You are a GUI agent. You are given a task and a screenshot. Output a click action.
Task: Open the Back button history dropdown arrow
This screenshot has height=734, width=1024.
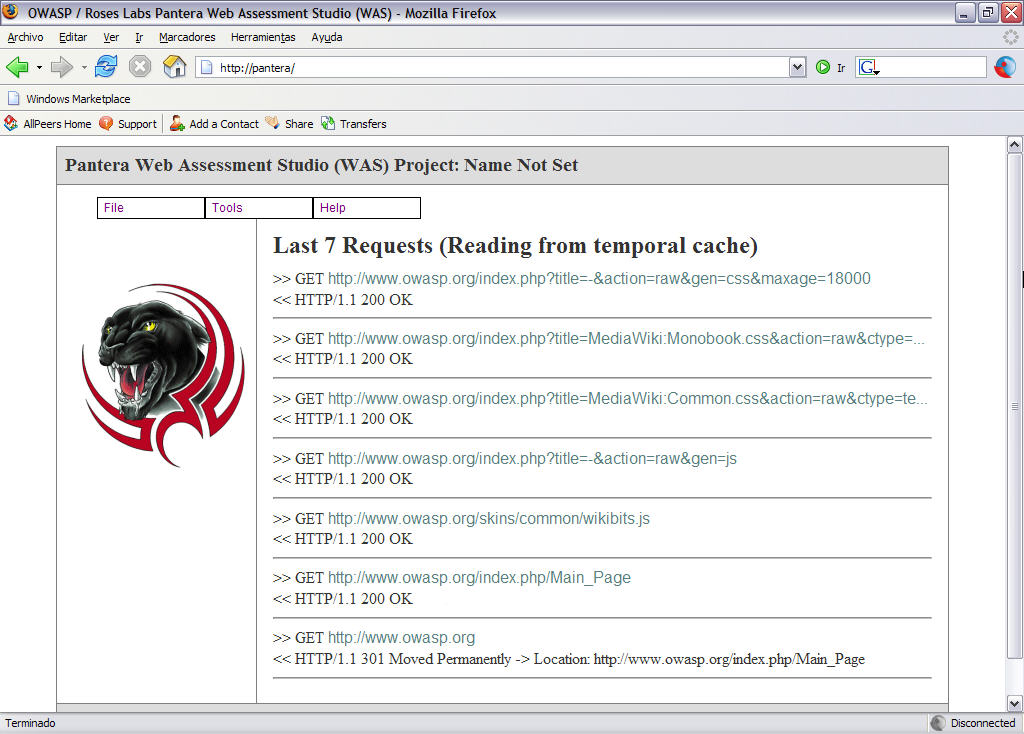pos(39,67)
